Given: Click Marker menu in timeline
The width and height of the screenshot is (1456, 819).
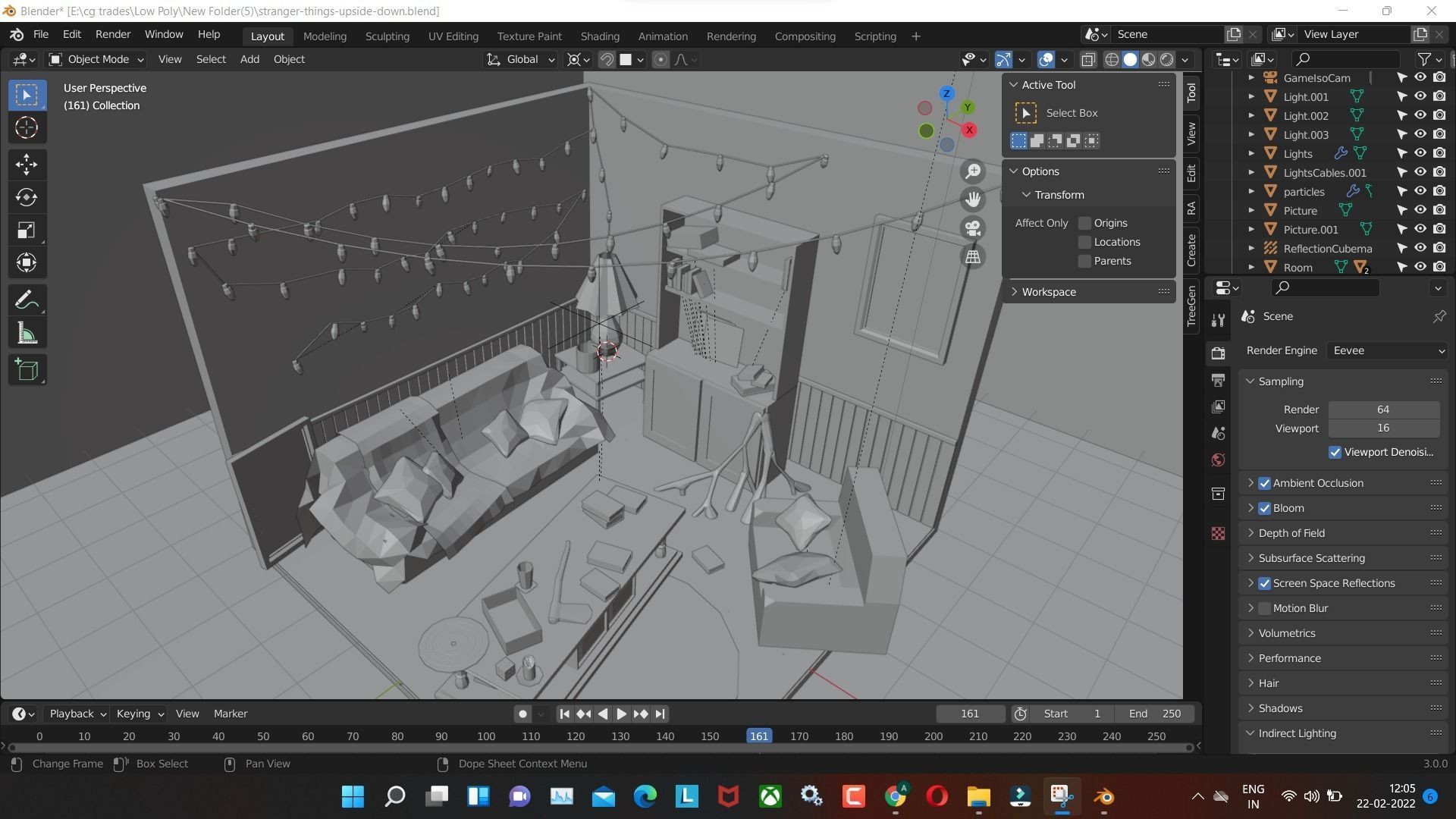Looking at the screenshot, I should pyautogui.click(x=231, y=714).
